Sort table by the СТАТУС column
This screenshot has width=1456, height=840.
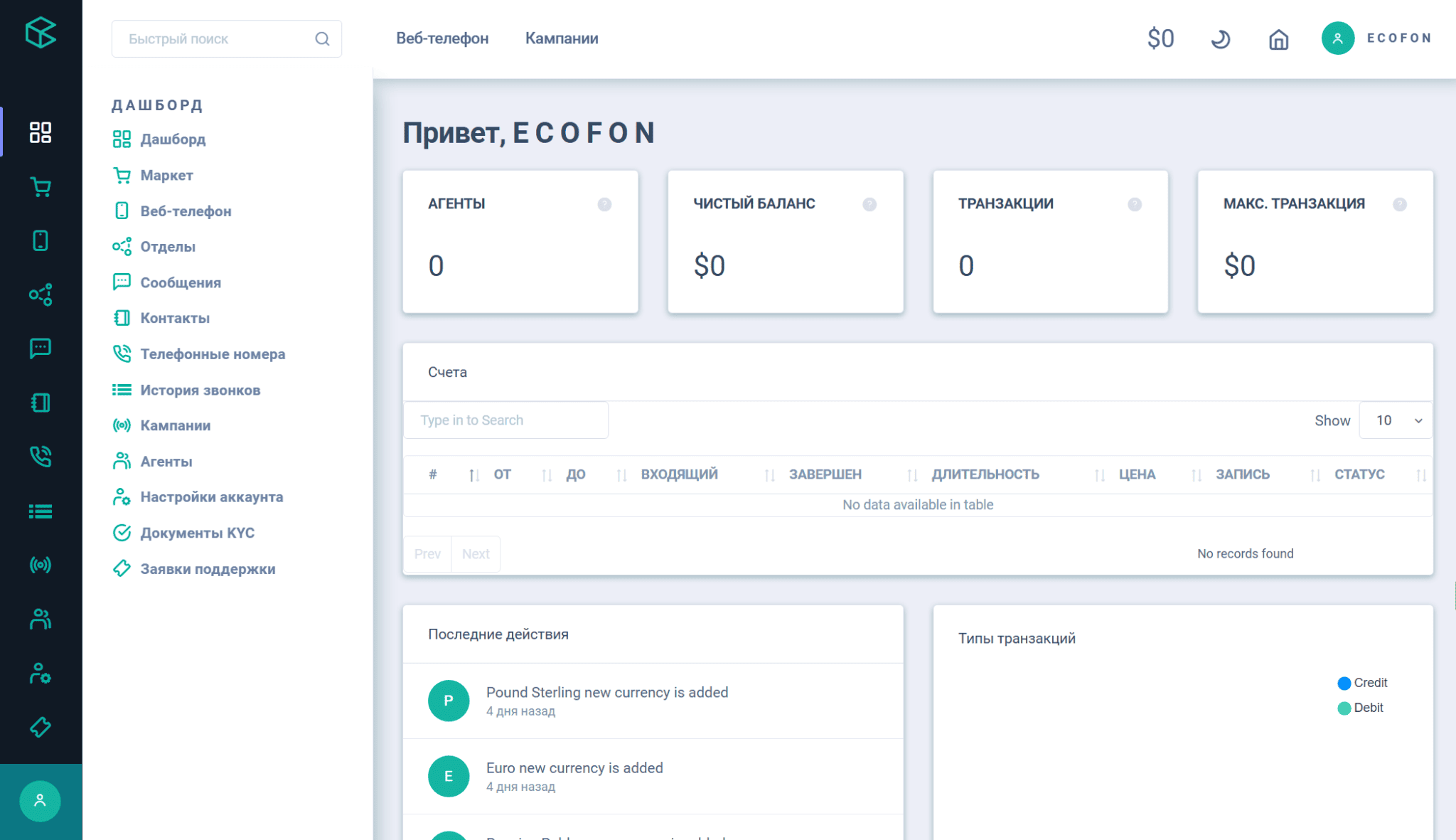(1379, 474)
